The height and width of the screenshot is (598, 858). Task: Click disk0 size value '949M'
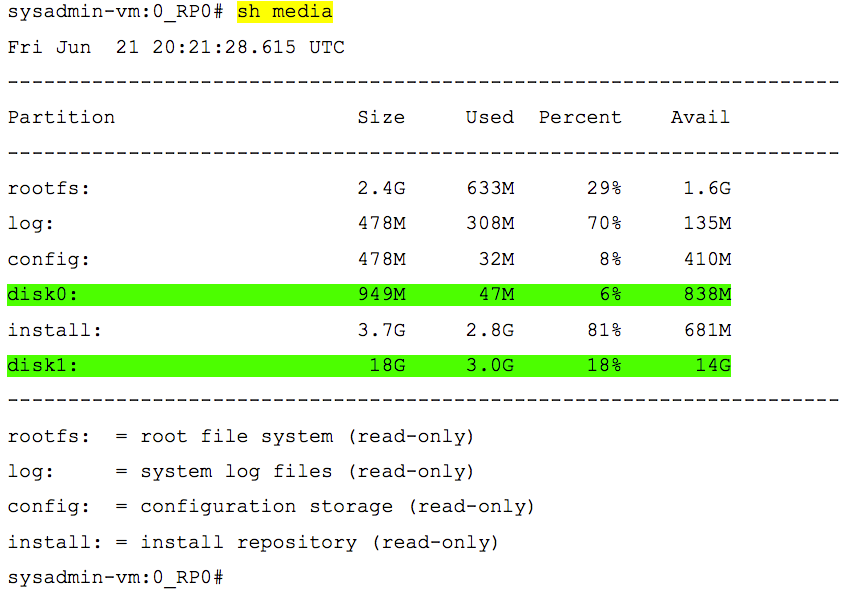point(382,294)
